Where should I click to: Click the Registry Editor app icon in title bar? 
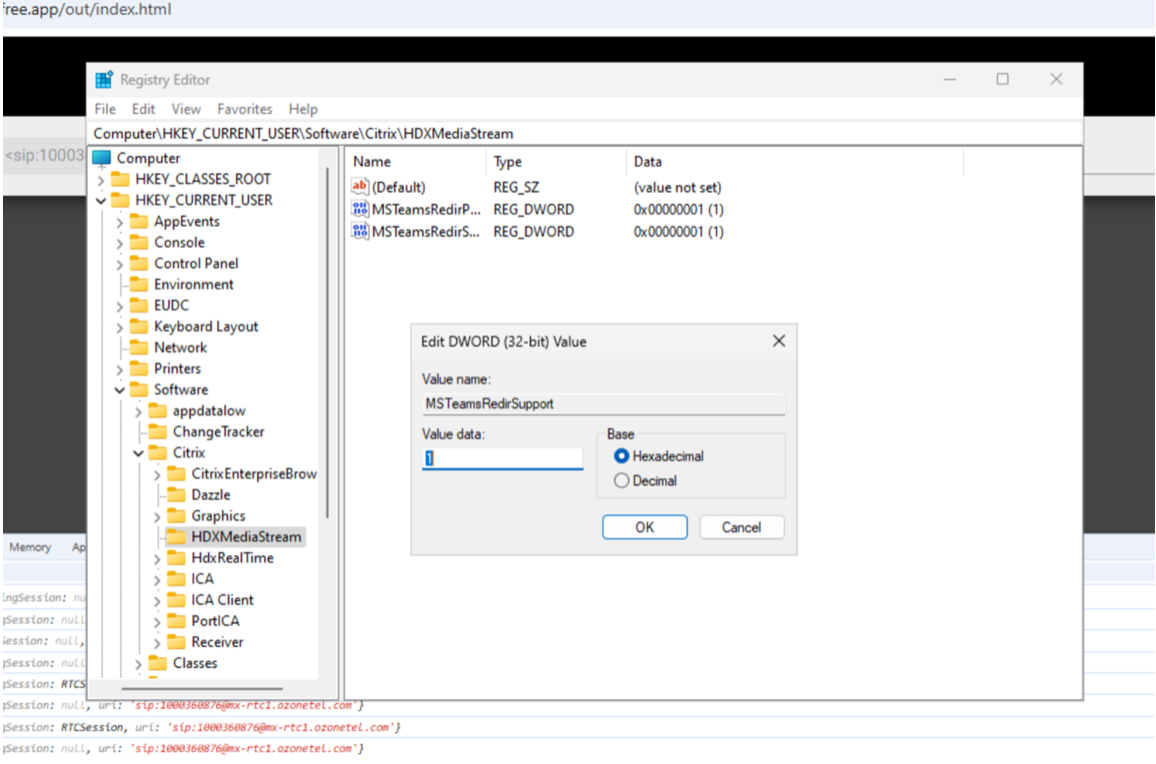[104, 80]
